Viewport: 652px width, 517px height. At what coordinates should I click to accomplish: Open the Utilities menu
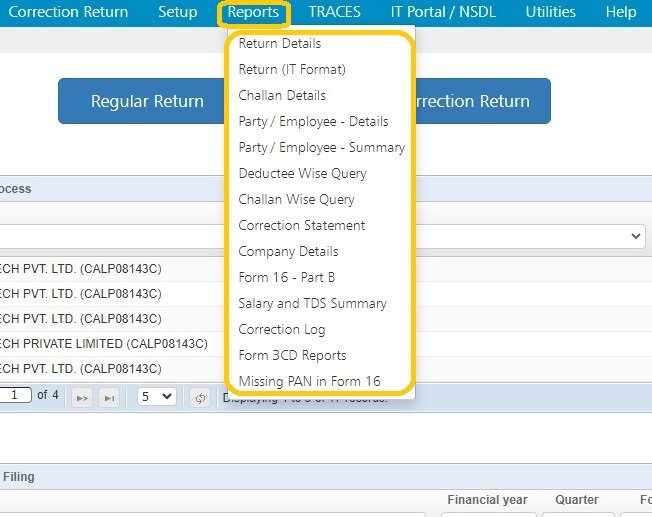[x=550, y=12]
